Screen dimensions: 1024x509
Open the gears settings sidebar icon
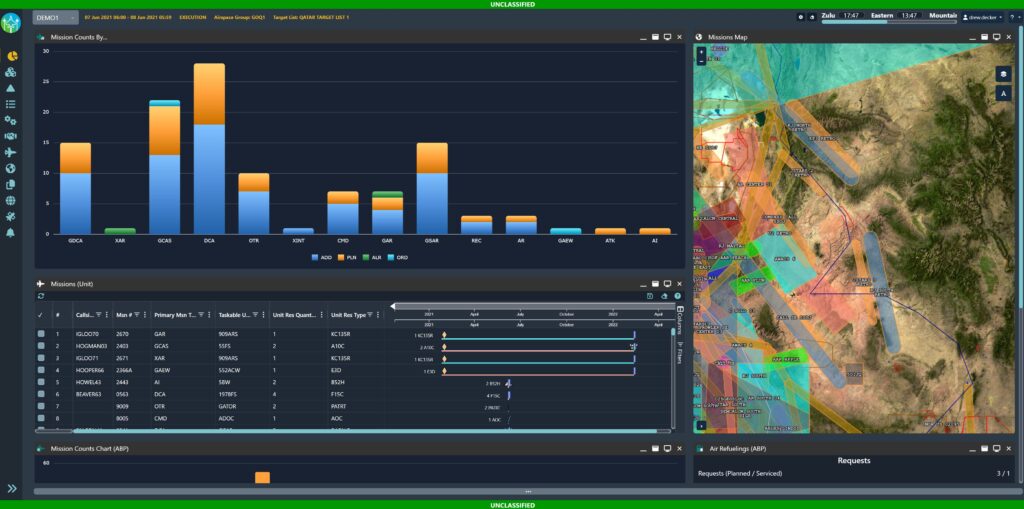click(10, 120)
